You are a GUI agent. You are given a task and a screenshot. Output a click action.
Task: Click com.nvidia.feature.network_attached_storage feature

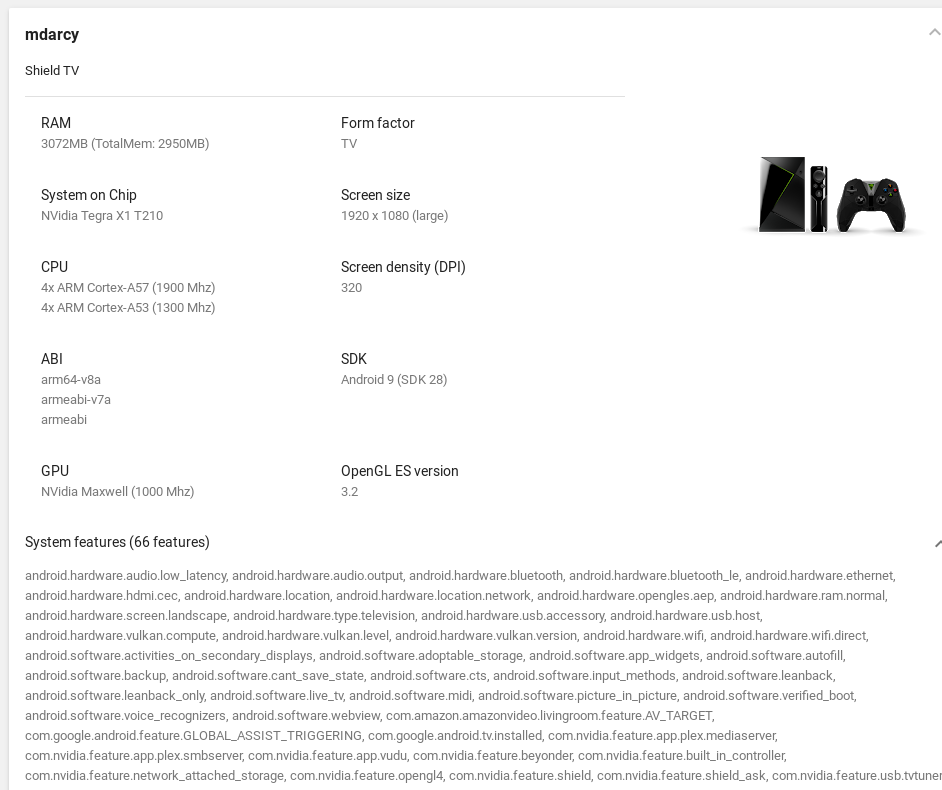click(x=154, y=775)
